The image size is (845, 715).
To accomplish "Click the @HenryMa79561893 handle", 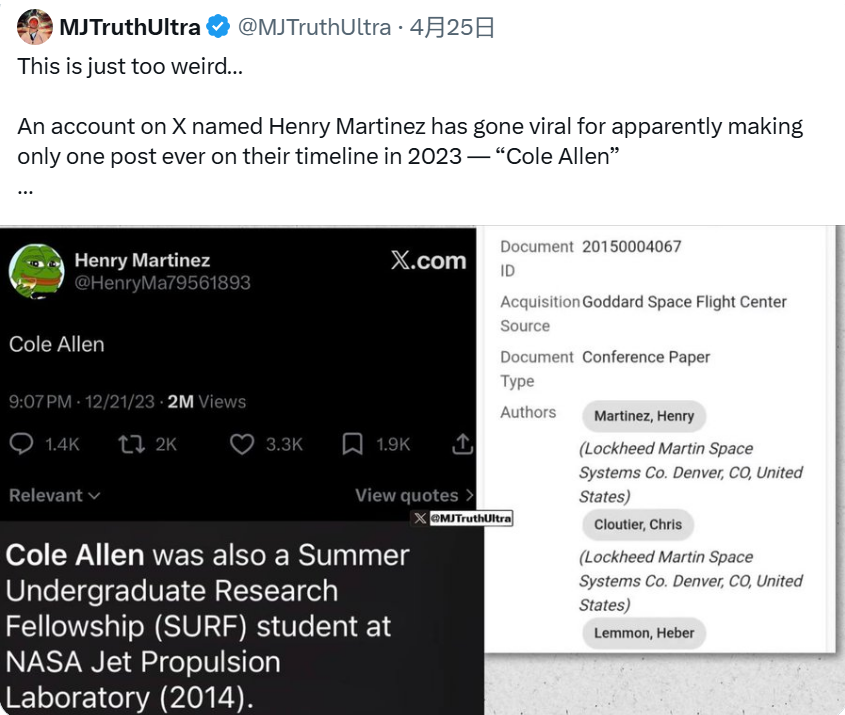I will [162, 283].
